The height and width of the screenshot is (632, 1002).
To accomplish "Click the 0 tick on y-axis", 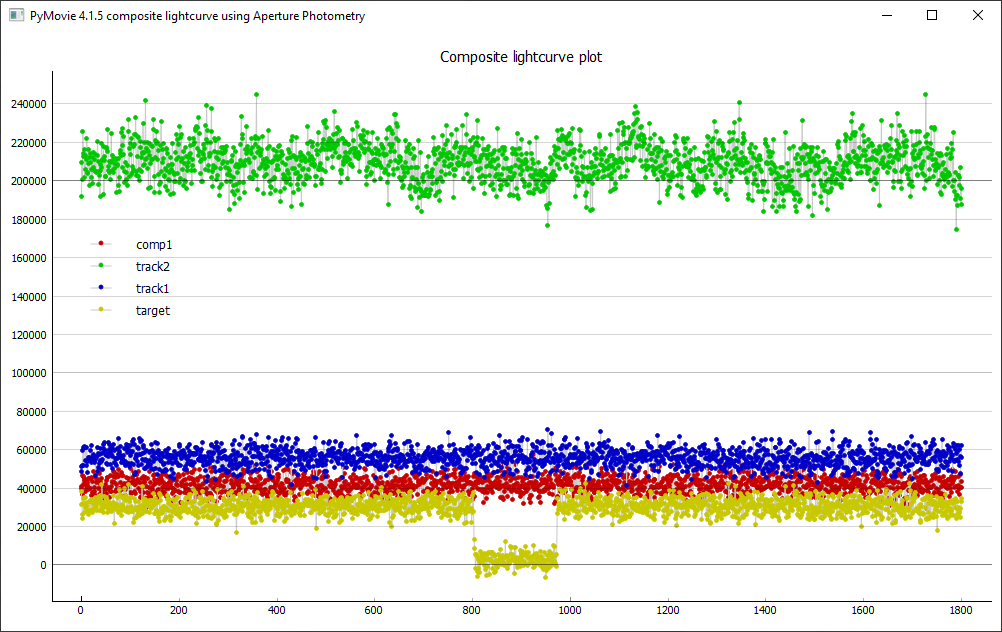I will click(44, 565).
